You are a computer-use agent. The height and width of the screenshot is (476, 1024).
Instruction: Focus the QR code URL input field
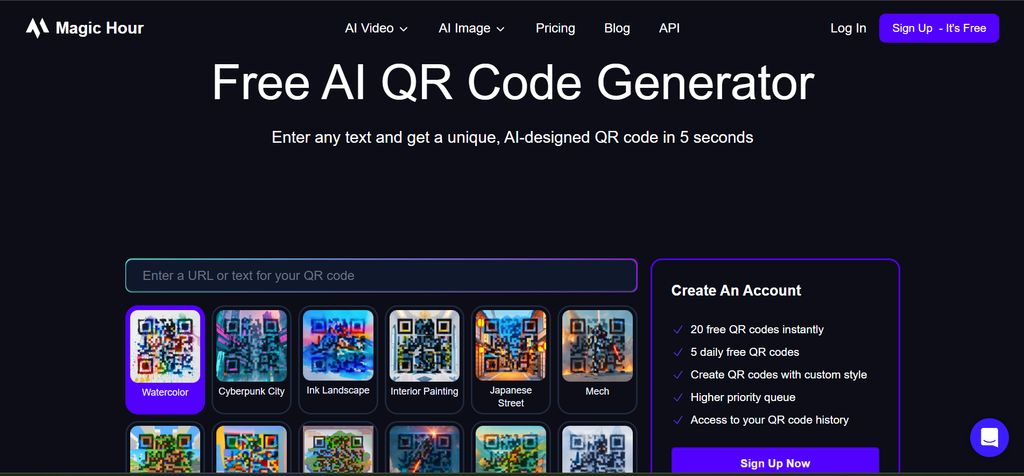click(x=381, y=275)
